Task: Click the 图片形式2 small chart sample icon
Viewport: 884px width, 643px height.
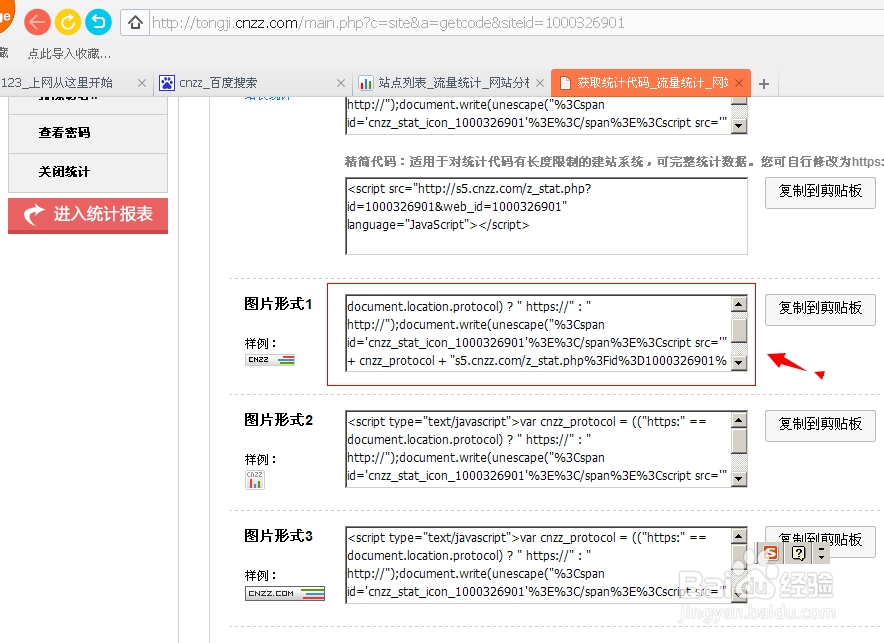Action: click(x=255, y=480)
